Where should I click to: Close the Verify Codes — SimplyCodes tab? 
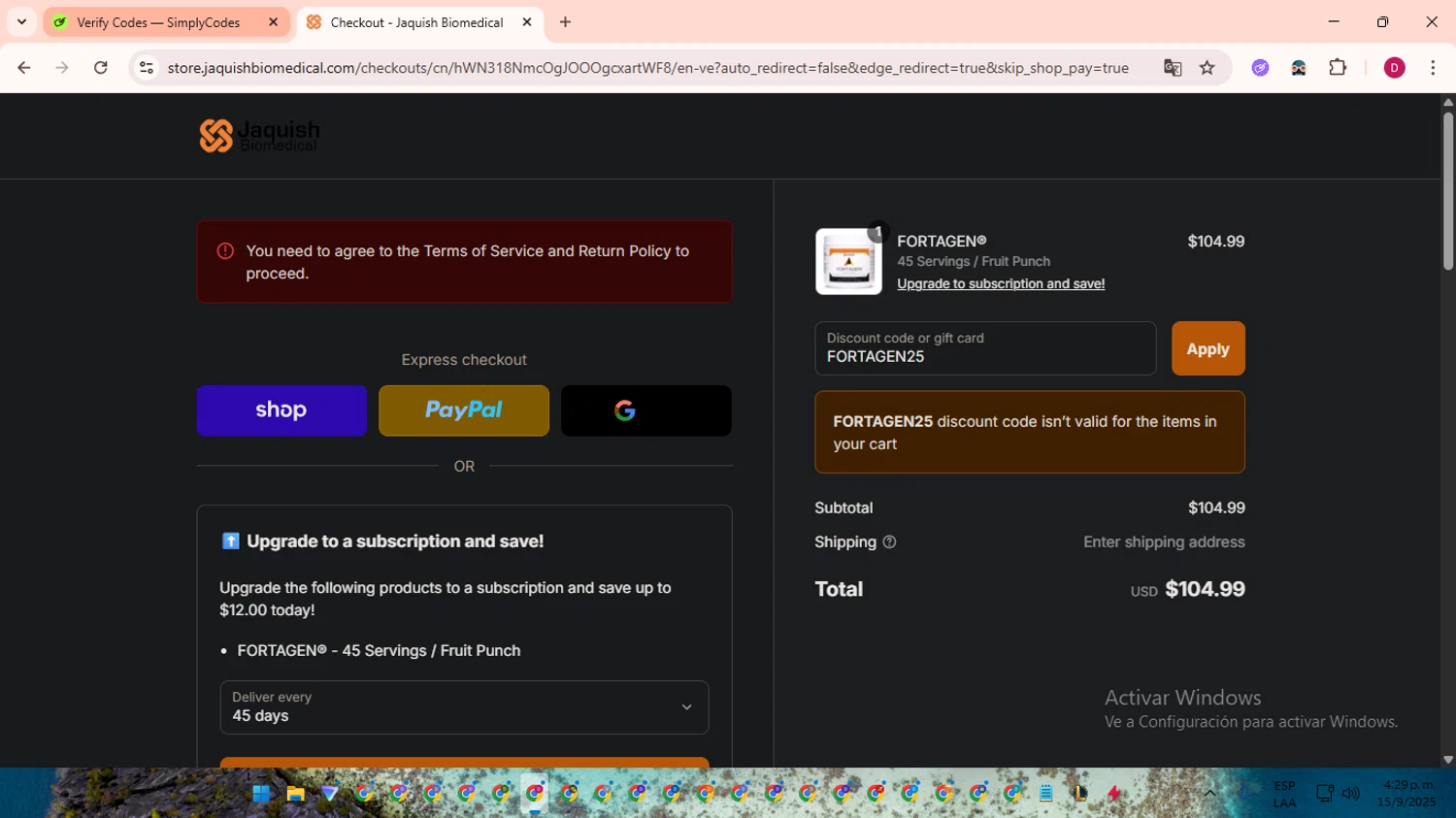point(273,22)
